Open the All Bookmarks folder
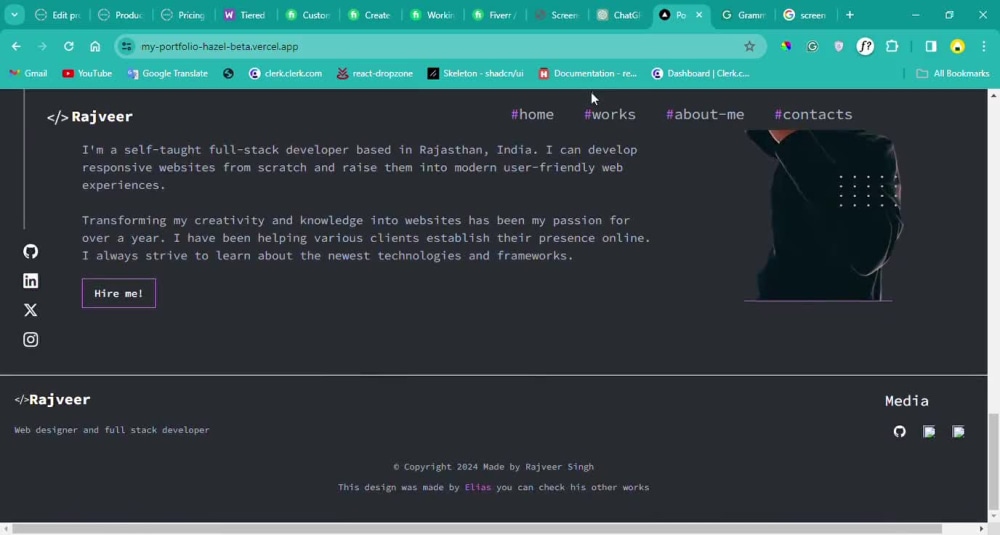This screenshot has height=535, width=1000. (x=953, y=73)
